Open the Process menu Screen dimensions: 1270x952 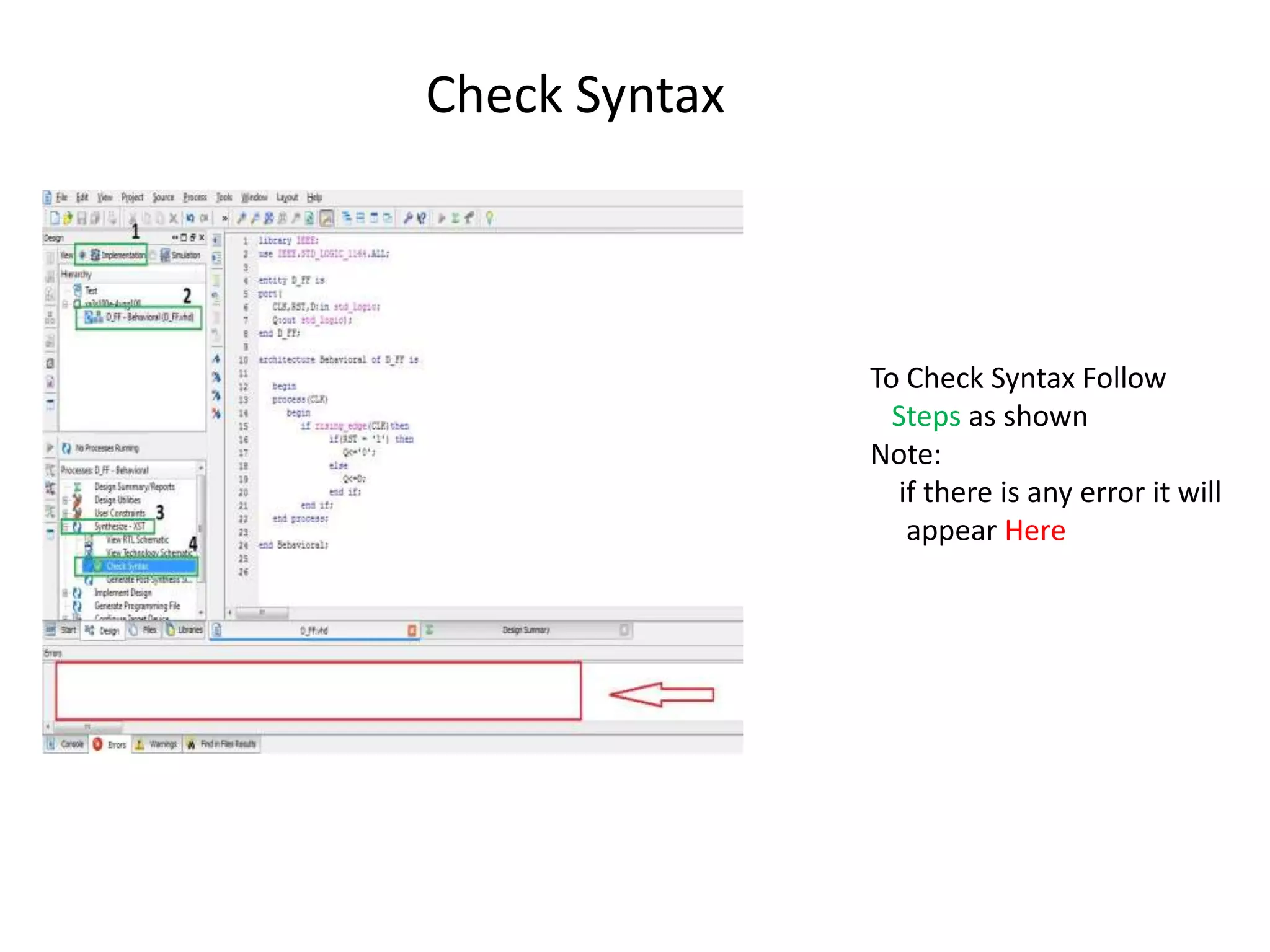(195, 197)
